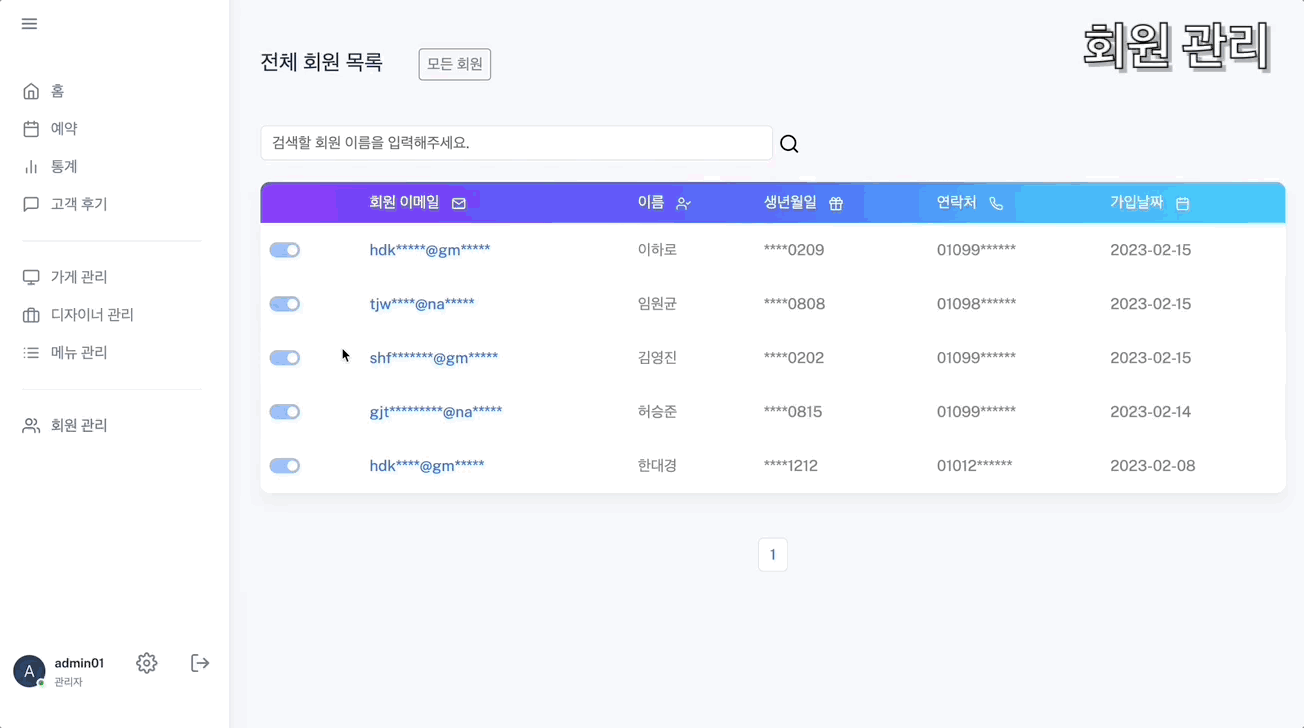Open the hamburger menu icon
This screenshot has height=728, width=1304.
tap(29, 24)
